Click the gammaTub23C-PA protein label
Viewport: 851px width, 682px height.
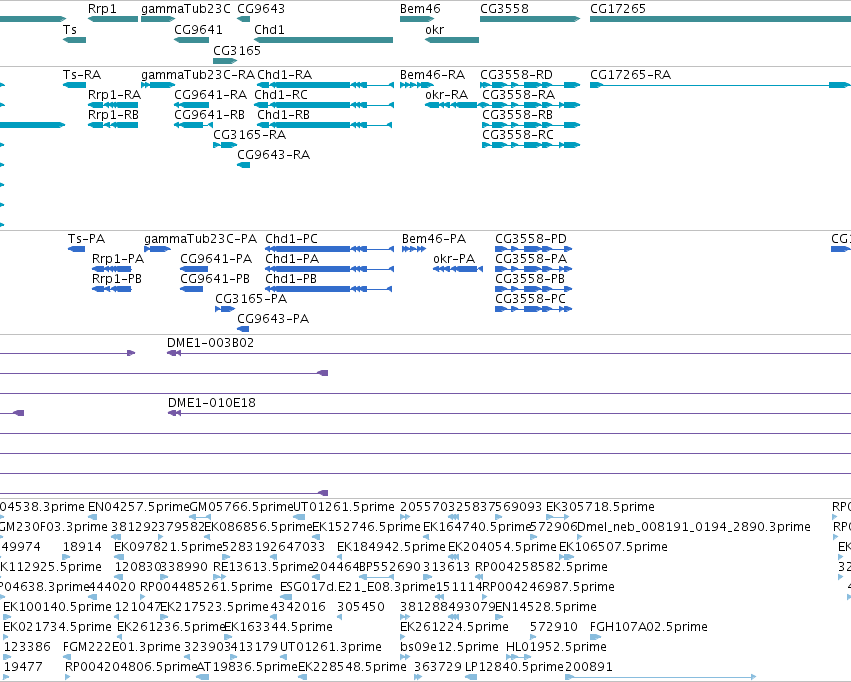click(x=200, y=239)
